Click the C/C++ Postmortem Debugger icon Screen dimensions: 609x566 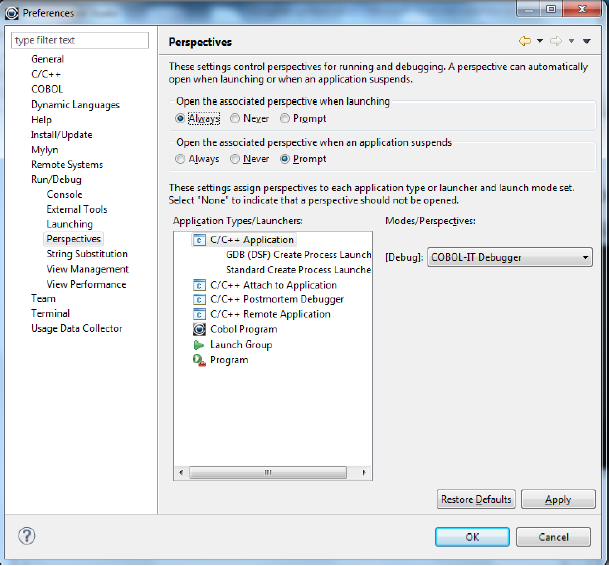pyautogui.click(x=199, y=300)
